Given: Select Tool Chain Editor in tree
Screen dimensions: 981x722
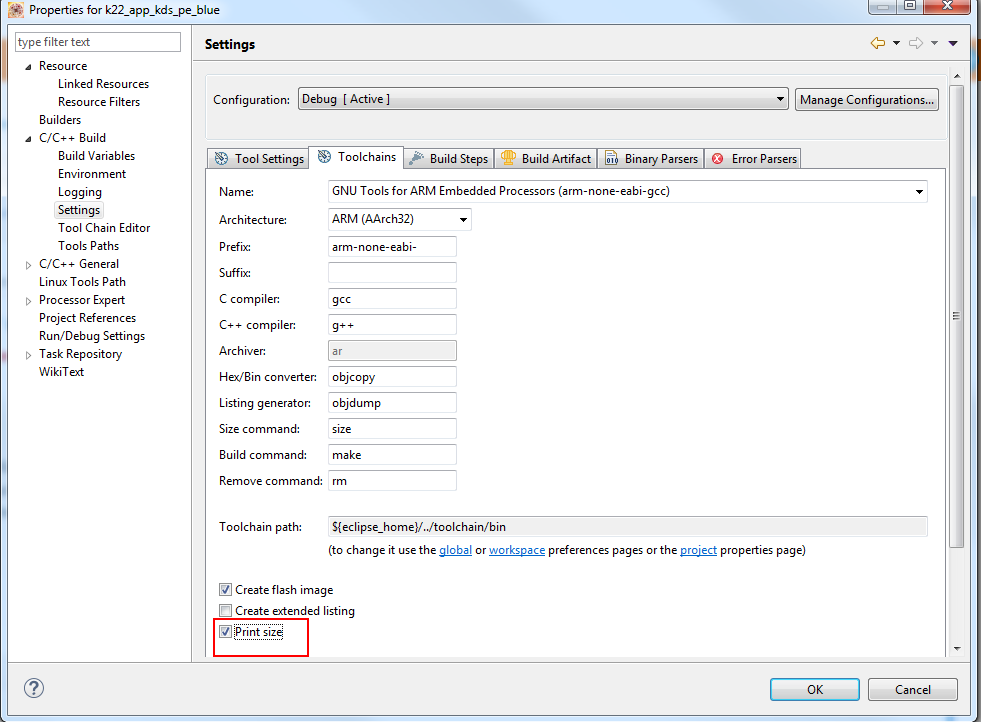Looking at the screenshot, I should 104,228.
